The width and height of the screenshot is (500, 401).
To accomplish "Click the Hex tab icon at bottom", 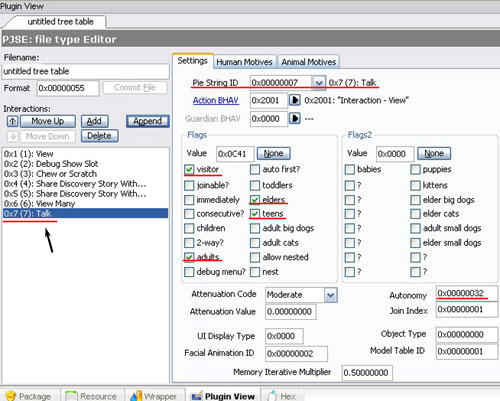I will pos(273,396).
